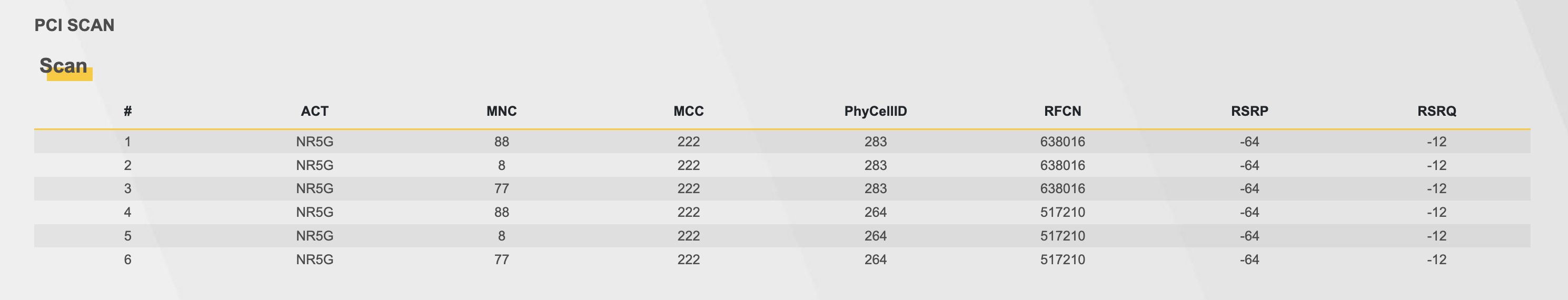Click RFCN value 517210 in row 4

[1063, 213]
